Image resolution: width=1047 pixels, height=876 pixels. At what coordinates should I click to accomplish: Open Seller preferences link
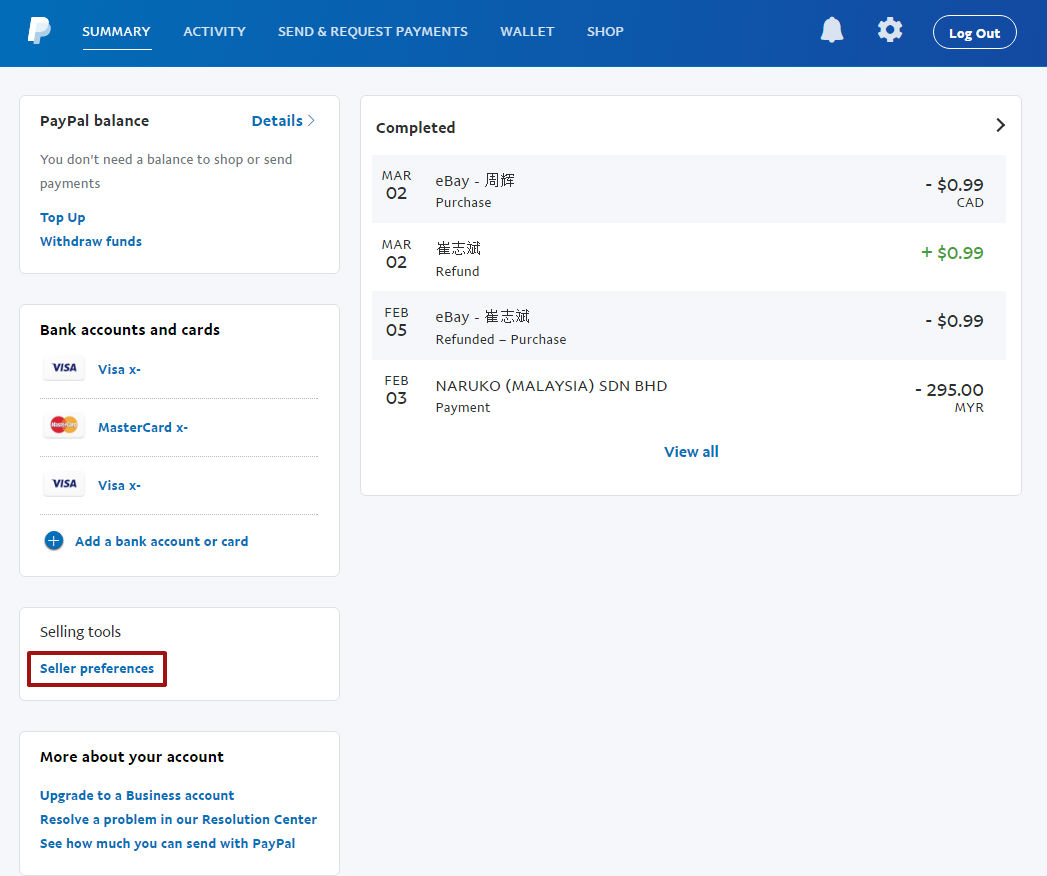point(97,669)
